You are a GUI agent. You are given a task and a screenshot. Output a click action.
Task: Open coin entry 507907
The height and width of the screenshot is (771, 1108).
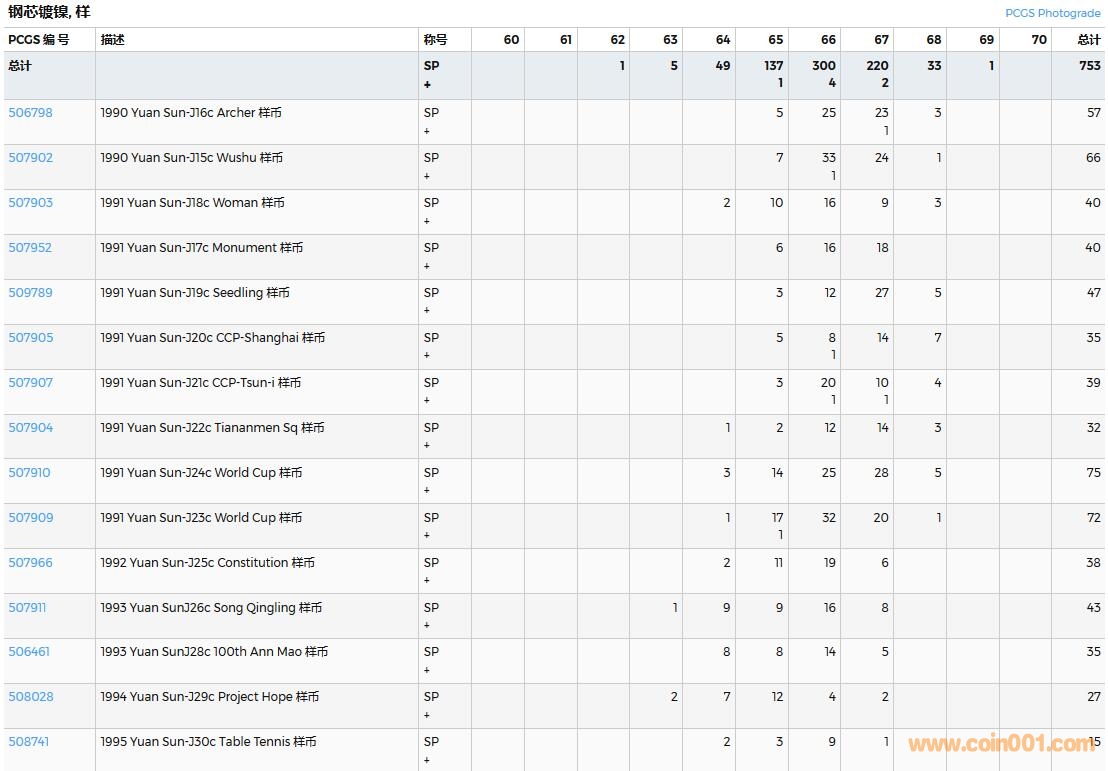(x=30, y=383)
